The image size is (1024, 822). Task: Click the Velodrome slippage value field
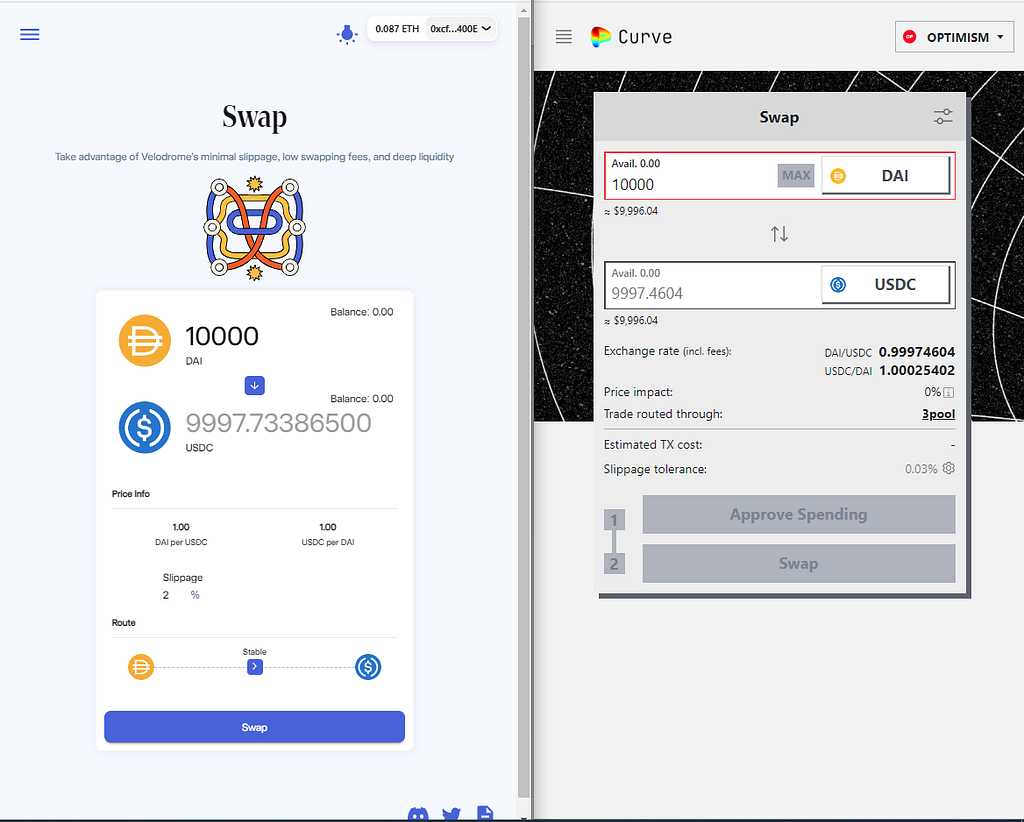[166, 595]
